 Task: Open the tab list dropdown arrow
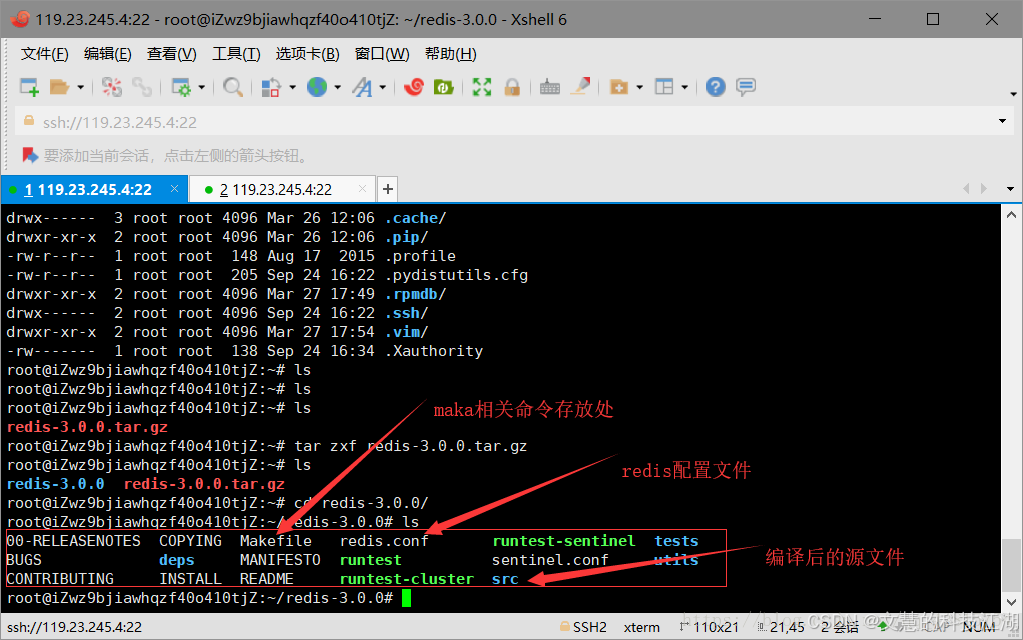pyautogui.click(x=1010, y=189)
